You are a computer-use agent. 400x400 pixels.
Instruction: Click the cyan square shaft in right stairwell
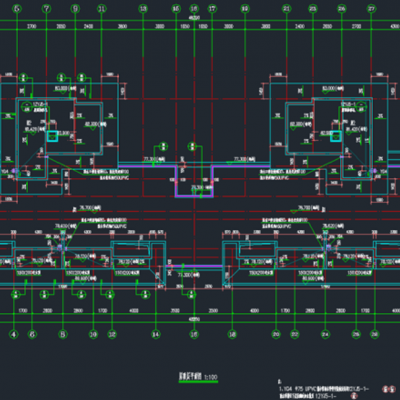tap(336, 136)
